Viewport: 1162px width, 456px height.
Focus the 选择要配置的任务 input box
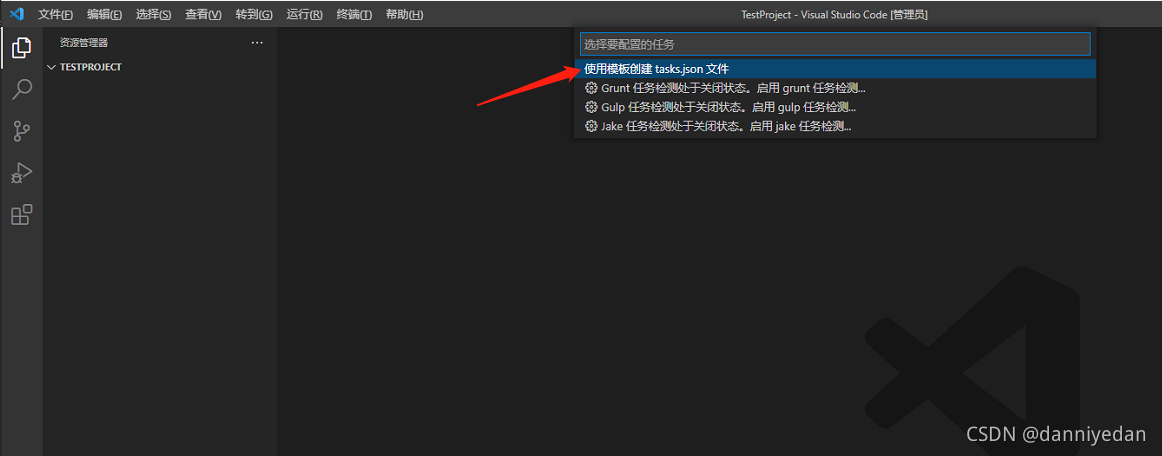(x=835, y=44)
